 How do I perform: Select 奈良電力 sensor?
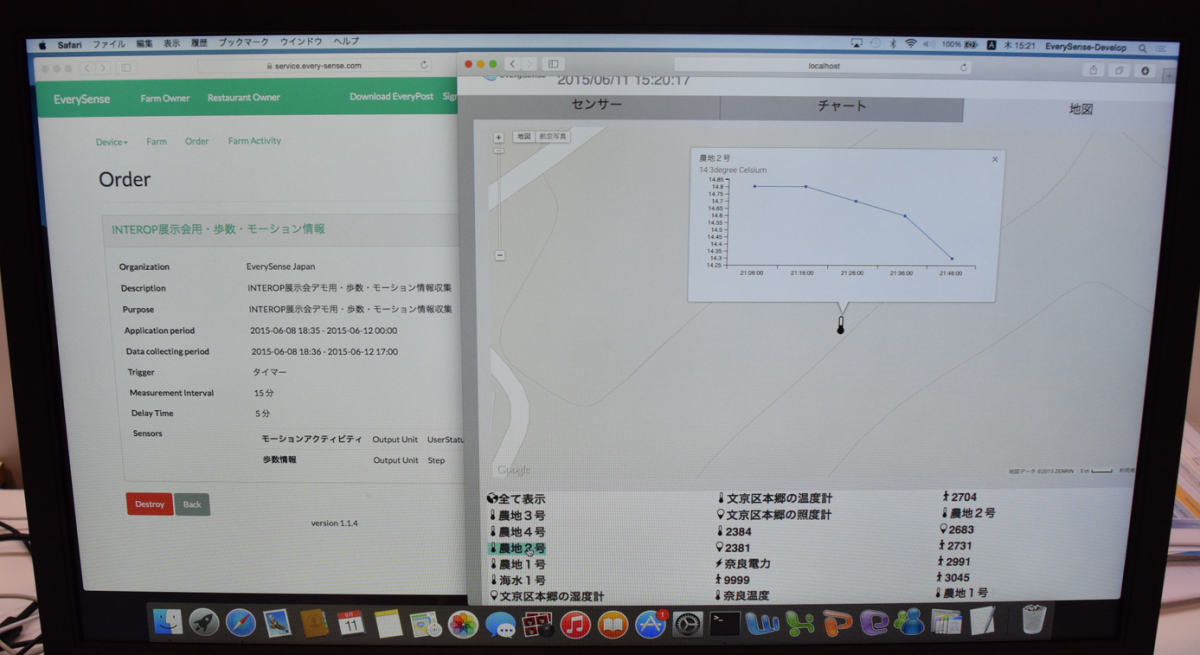744,564
